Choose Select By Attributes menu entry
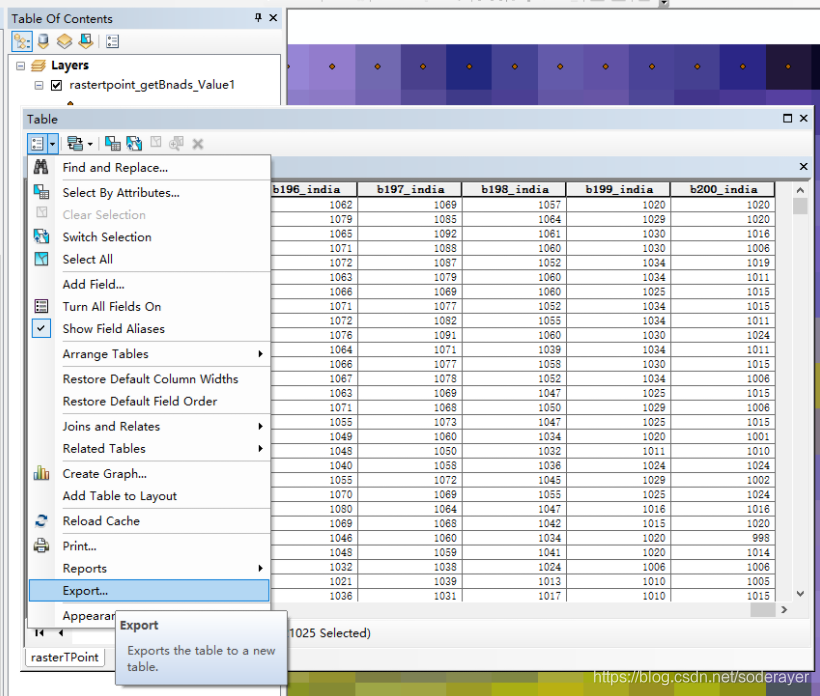This screenshot has height=696, width=820. click(x=150, y=192)
